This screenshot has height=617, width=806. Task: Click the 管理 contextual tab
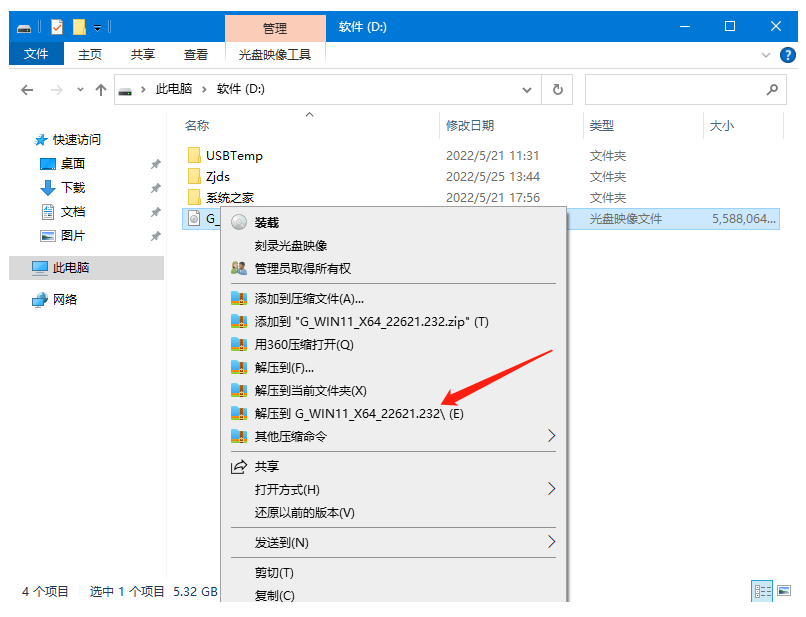tap(275, 28)
